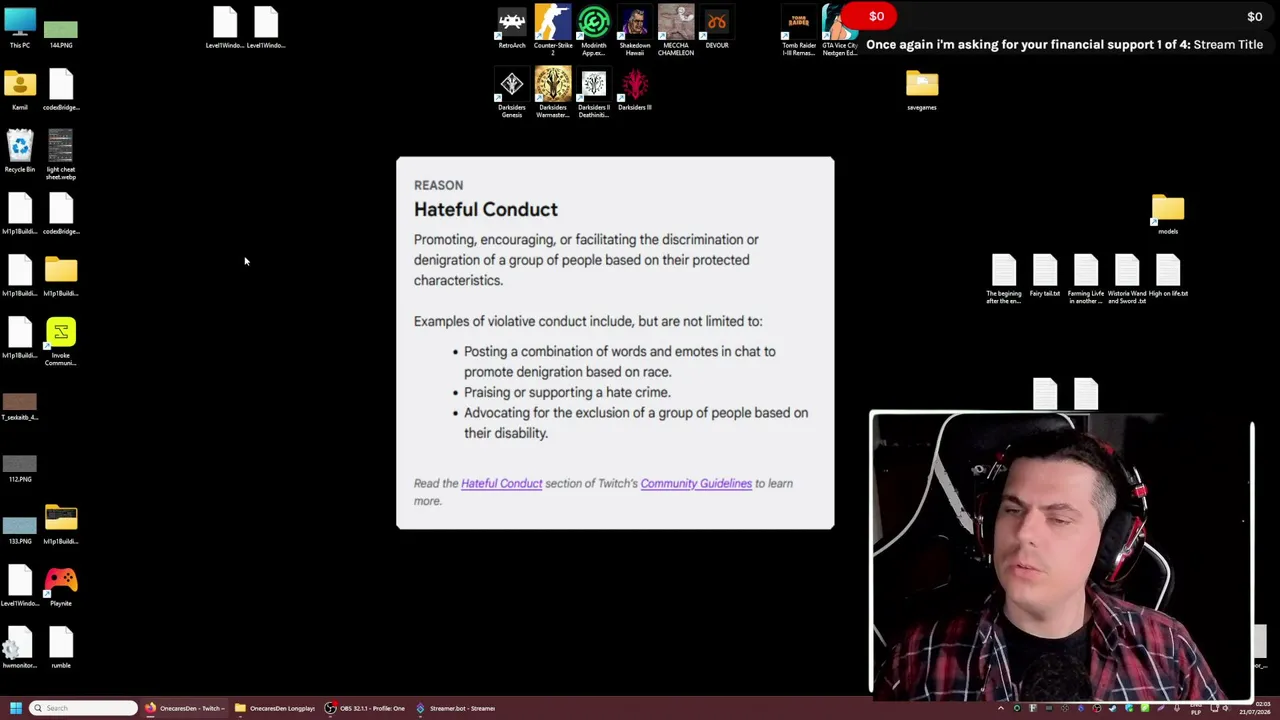1280x720 pixels.
Task: Switch to OnecaresDen Twitch Firefox window
Action: (x=186, y=708)
